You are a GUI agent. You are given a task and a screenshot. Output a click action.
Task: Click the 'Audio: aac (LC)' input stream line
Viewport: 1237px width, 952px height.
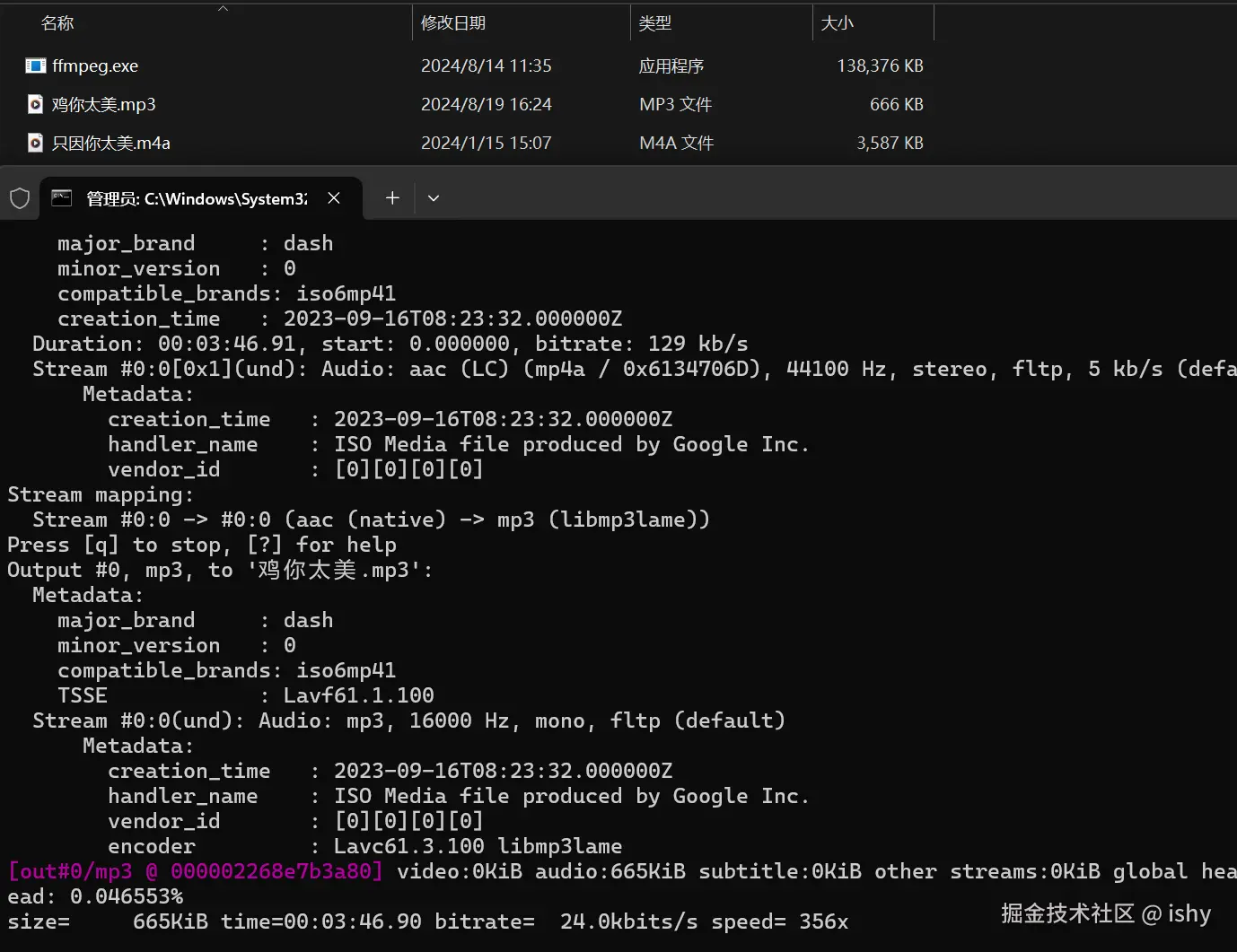tap(634, 369)
